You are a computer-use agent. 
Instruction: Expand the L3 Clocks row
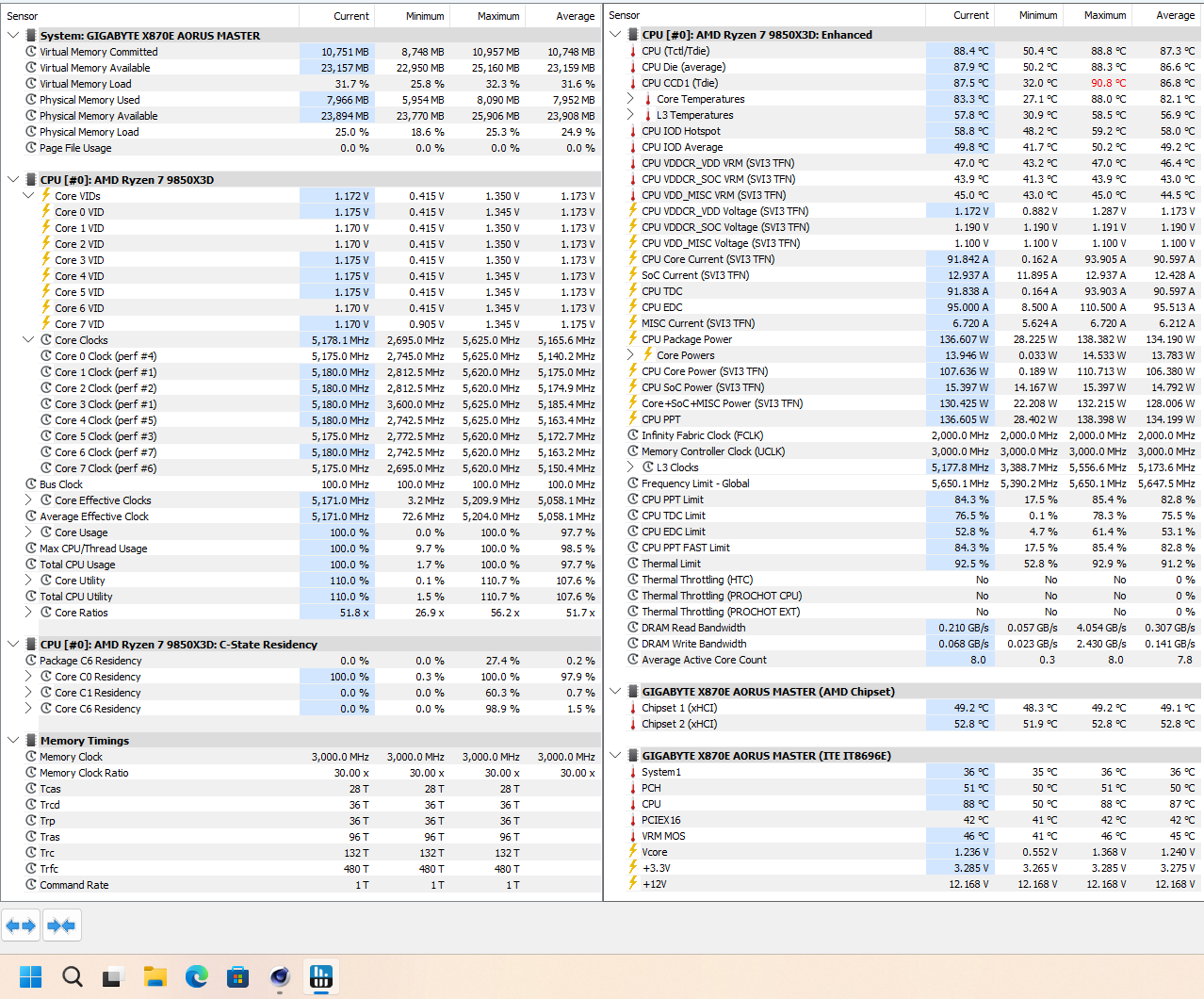(x=630, y=467)
